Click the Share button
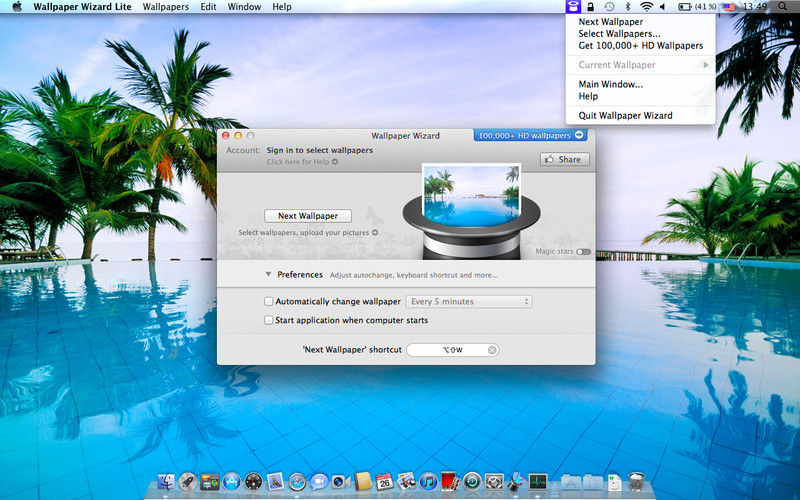Screen dimensions: 800x500 (565, 159)
